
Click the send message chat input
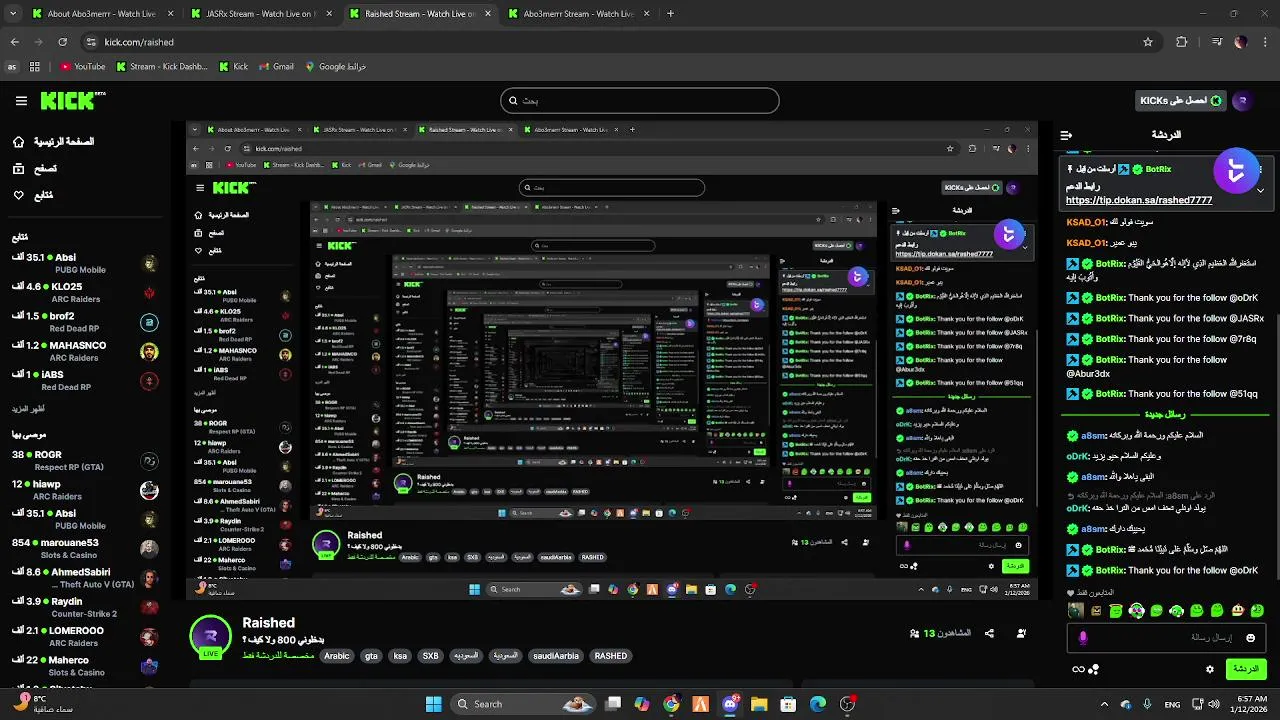(1166, 638)
